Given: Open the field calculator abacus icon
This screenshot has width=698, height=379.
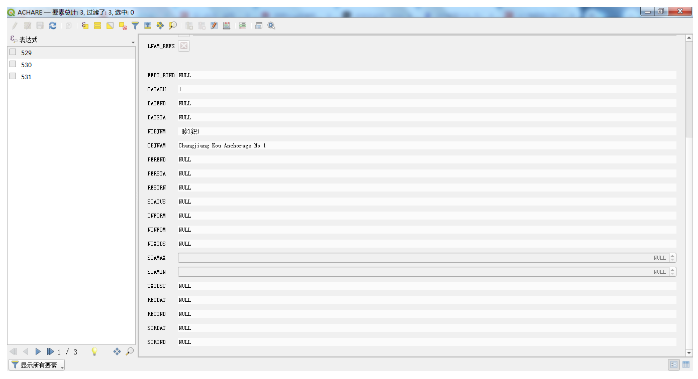Looking at the screenshot, I should click(x=227, y=26).
